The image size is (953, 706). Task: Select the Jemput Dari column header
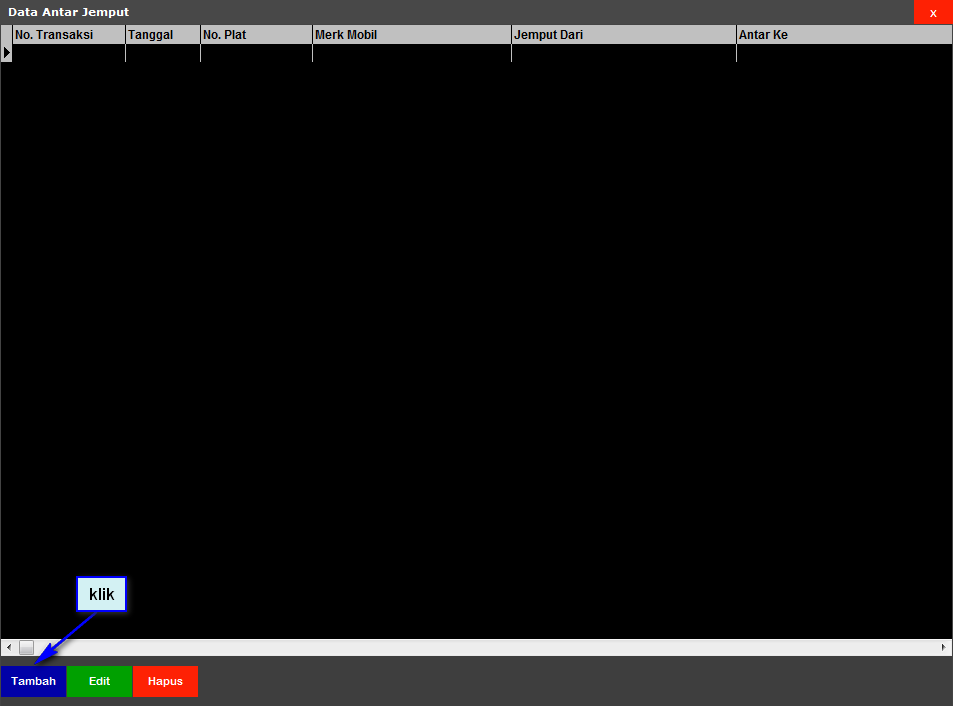pos(624,35)
